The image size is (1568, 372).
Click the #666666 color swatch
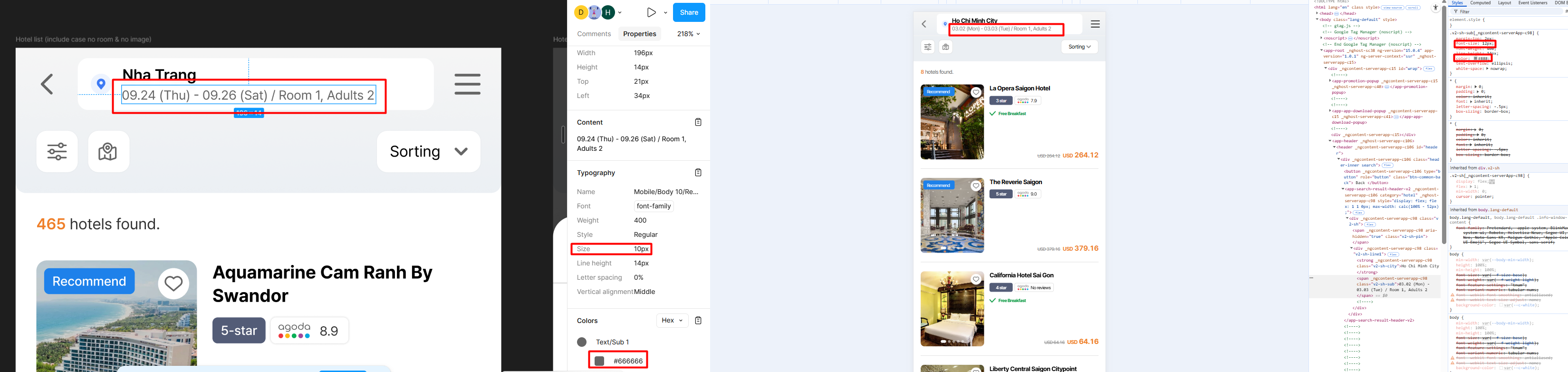pyautogui.click(x=599, y=361)
